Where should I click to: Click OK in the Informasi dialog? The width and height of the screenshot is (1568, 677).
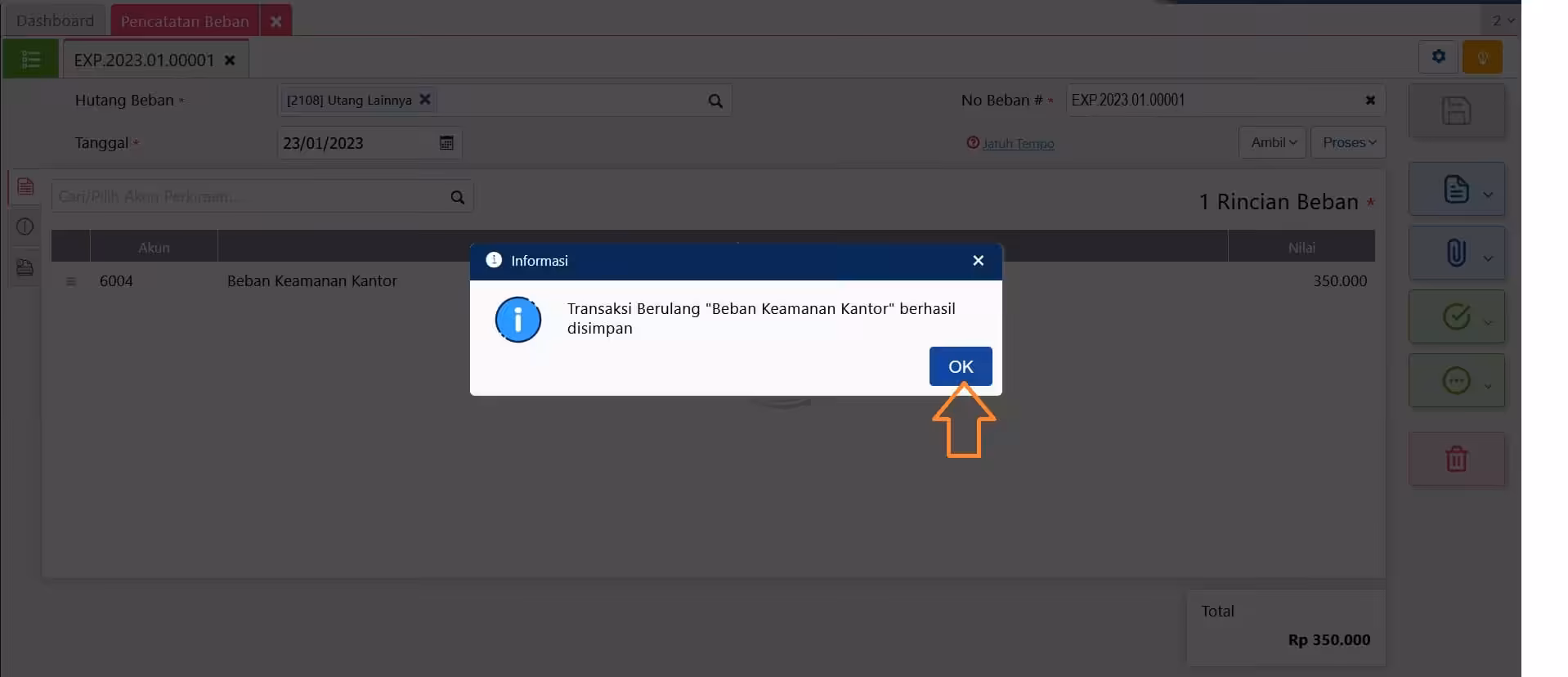coord(960,366)
